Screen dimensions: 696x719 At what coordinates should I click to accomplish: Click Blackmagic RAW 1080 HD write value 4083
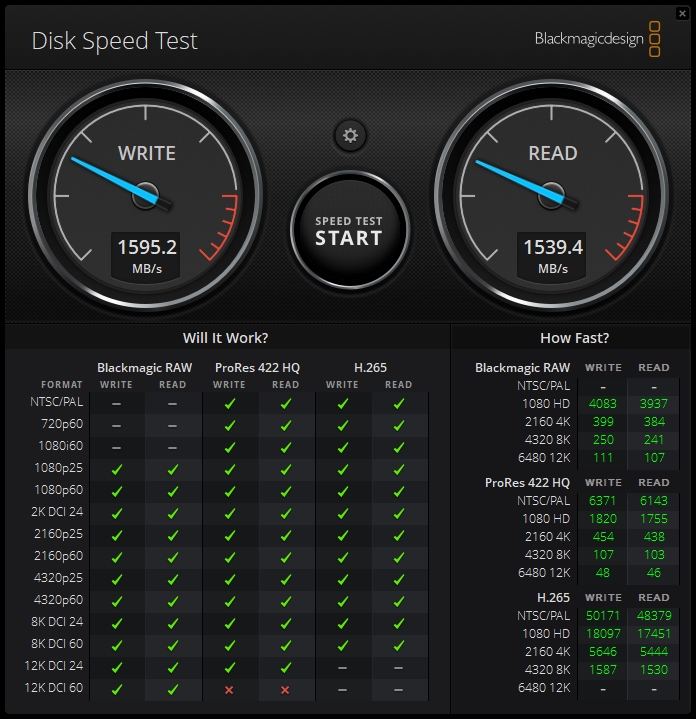pyautogui.click(x=602, y=404)
